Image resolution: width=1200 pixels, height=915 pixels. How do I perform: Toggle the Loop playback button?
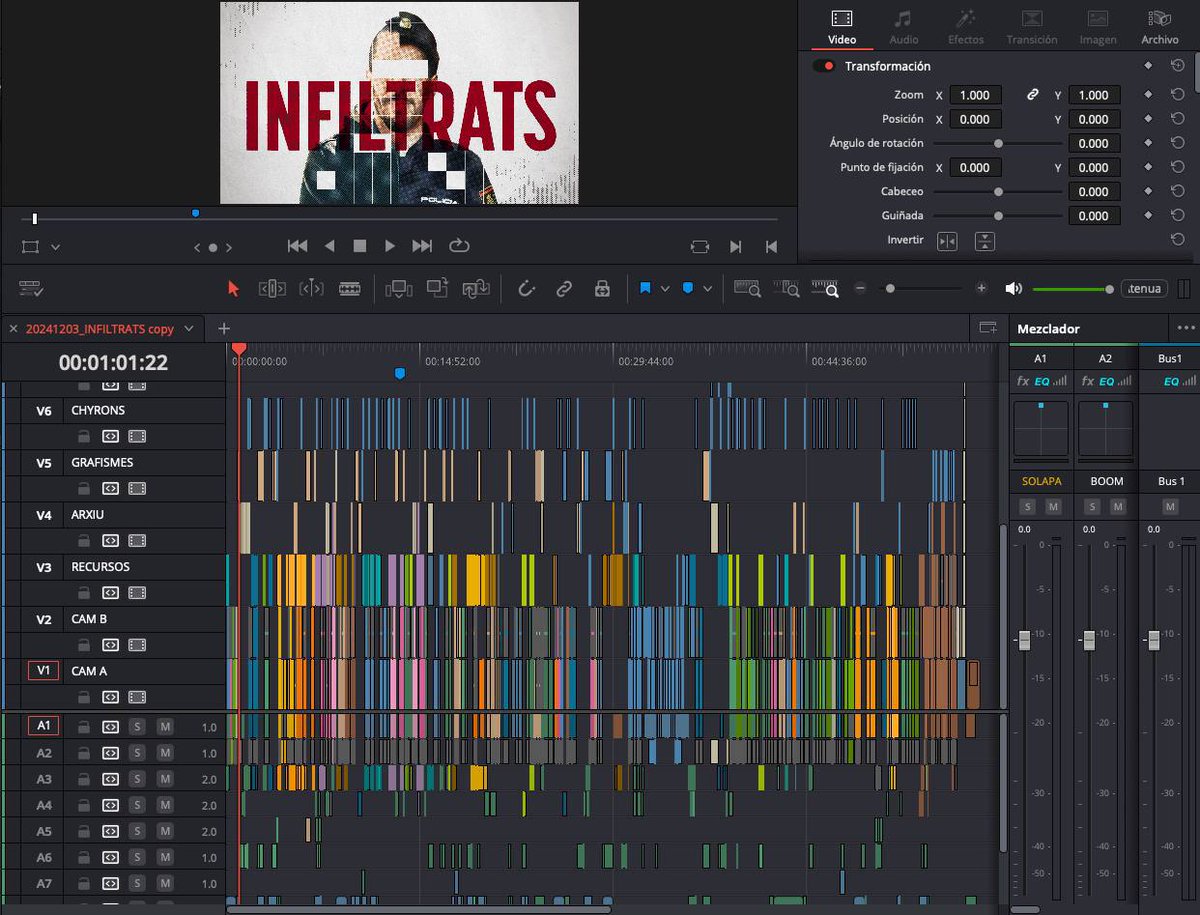(x=459, y=246)
